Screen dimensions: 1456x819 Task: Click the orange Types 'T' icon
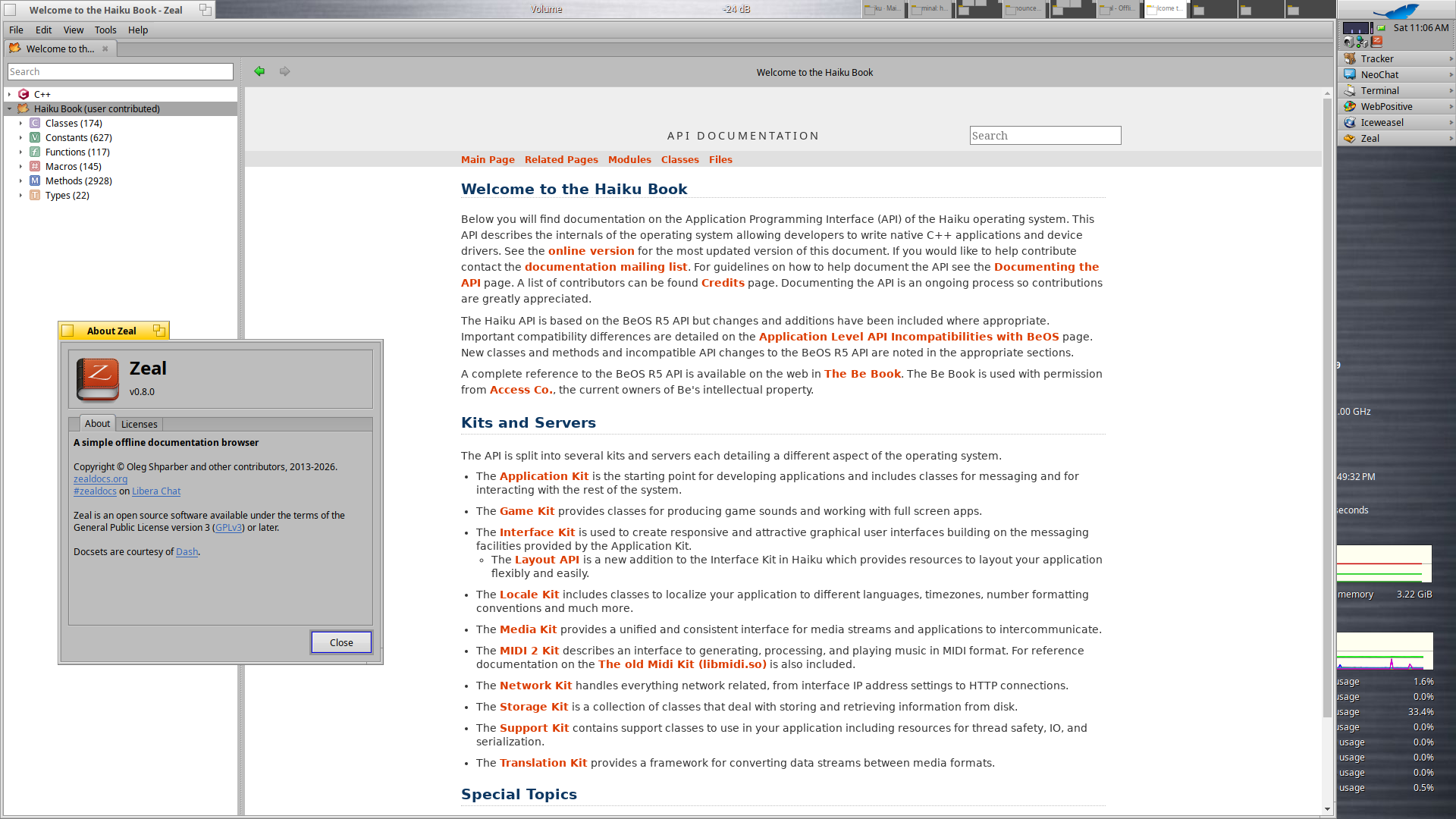pyautogui.click(x=35, y=195)
